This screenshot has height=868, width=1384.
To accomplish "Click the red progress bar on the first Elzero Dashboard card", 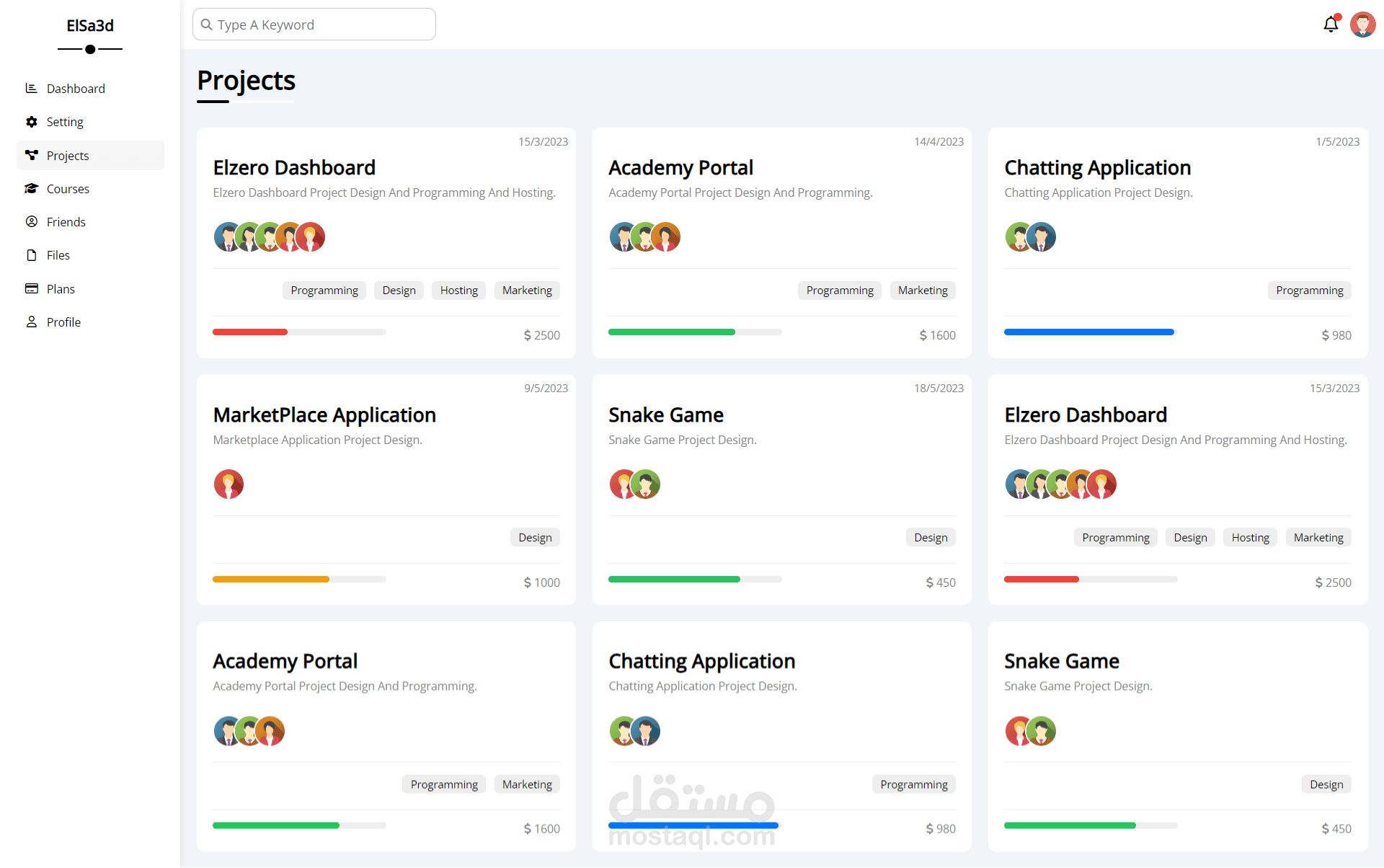I will coord(250,332).
